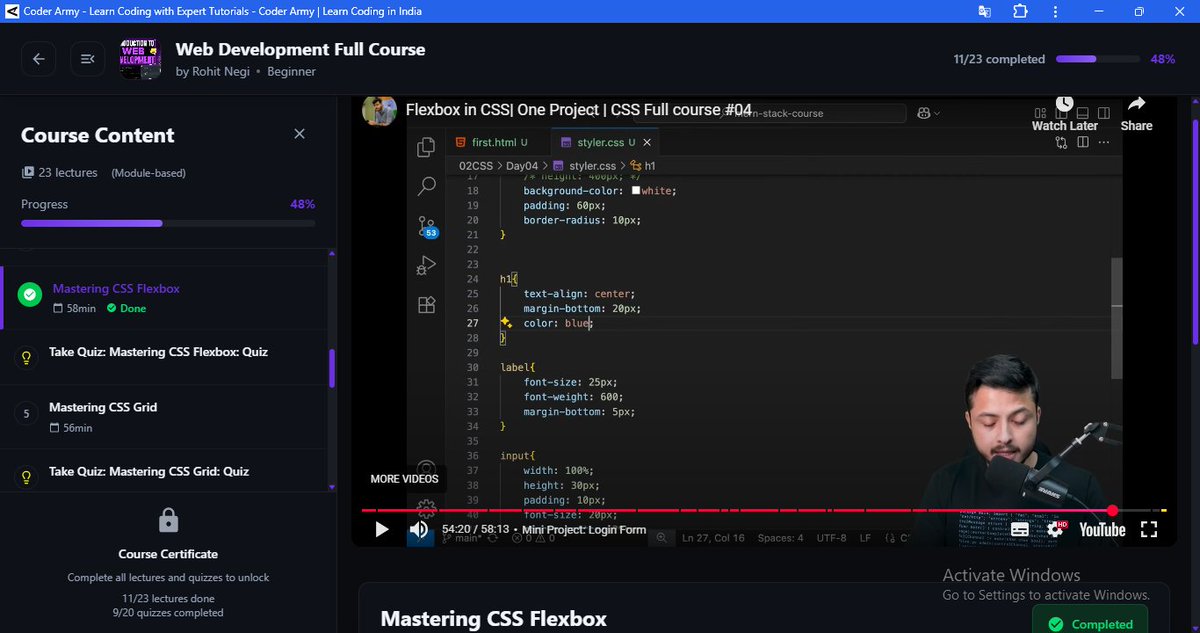Close the styler.css tab
1200x633 pixels.
click(x=648, y=143)
